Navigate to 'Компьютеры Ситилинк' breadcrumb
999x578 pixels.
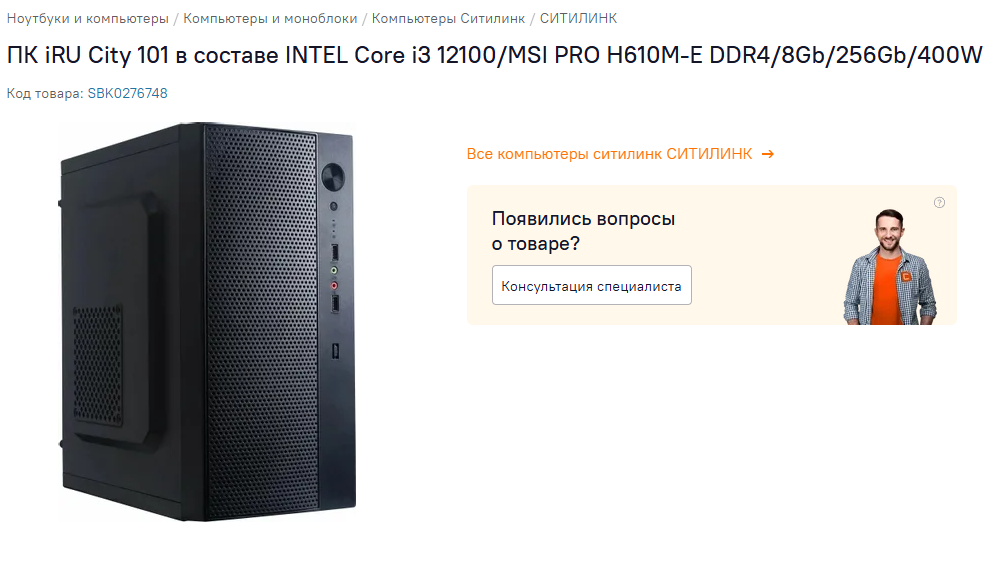pyautogui.click(x=448, y=19)
